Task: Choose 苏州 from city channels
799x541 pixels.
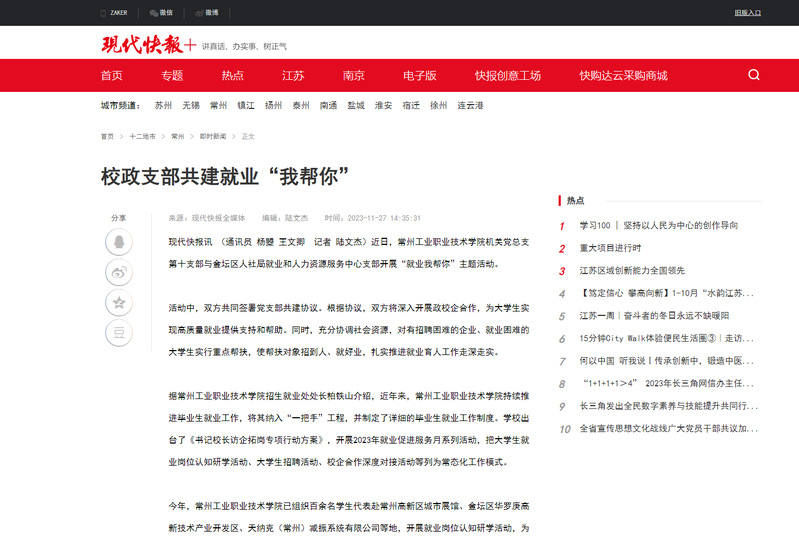Action: pos(163,105)
